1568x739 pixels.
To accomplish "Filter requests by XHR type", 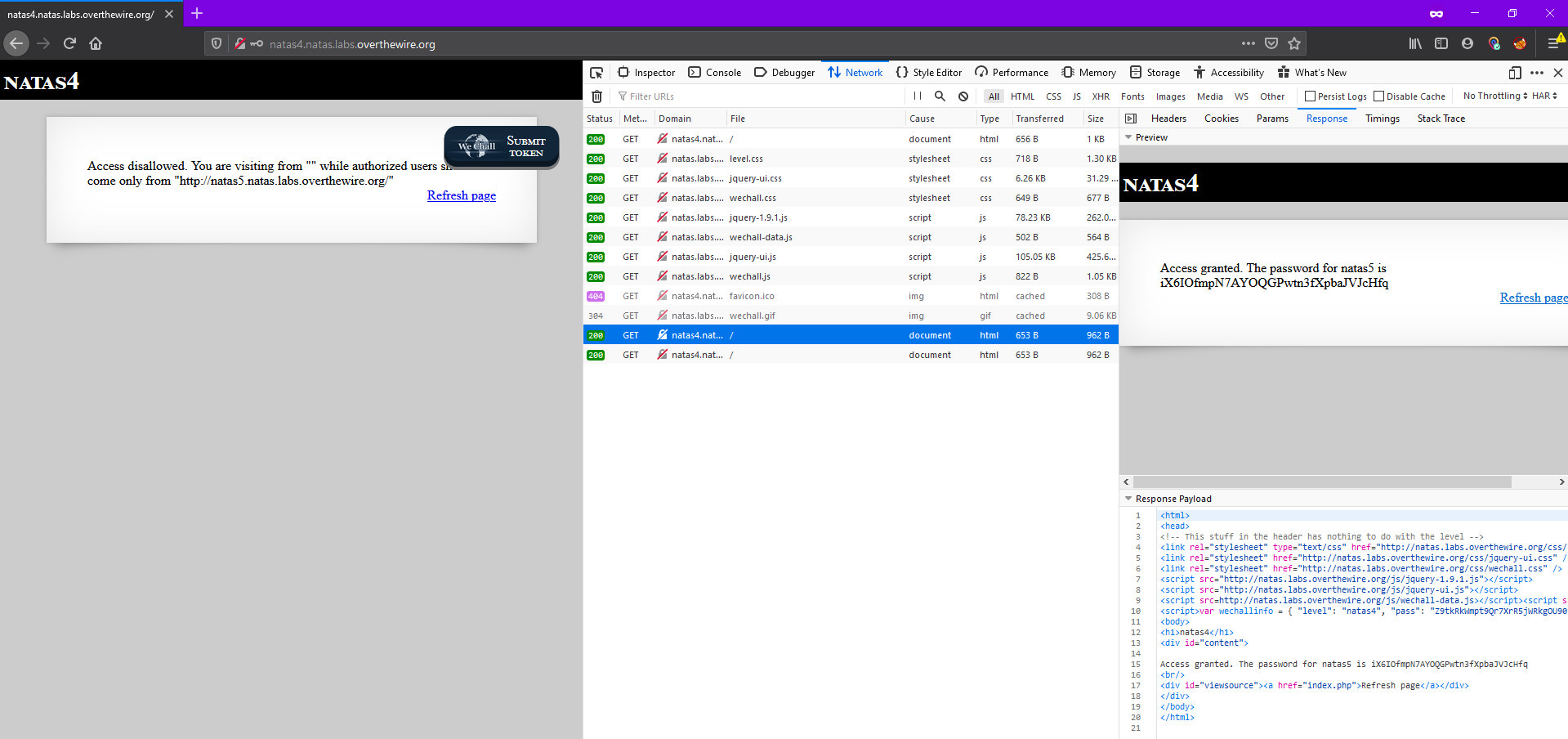I will click(x=1101, y=96).
